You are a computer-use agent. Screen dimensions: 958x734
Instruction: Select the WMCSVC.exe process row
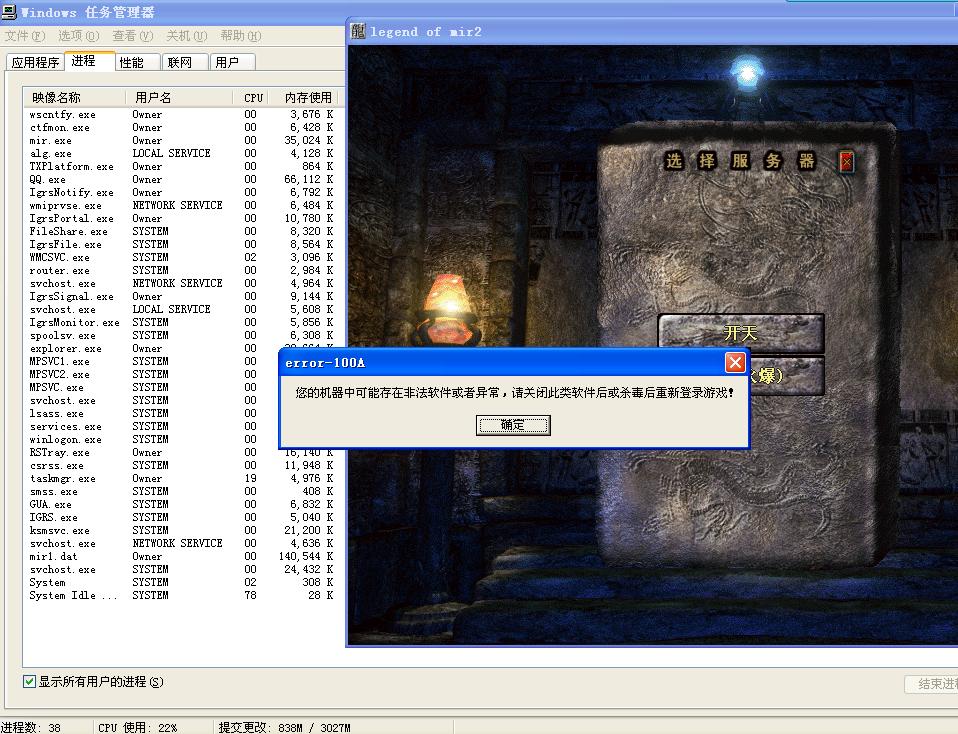pyautogui.click(x=181, y=257)
